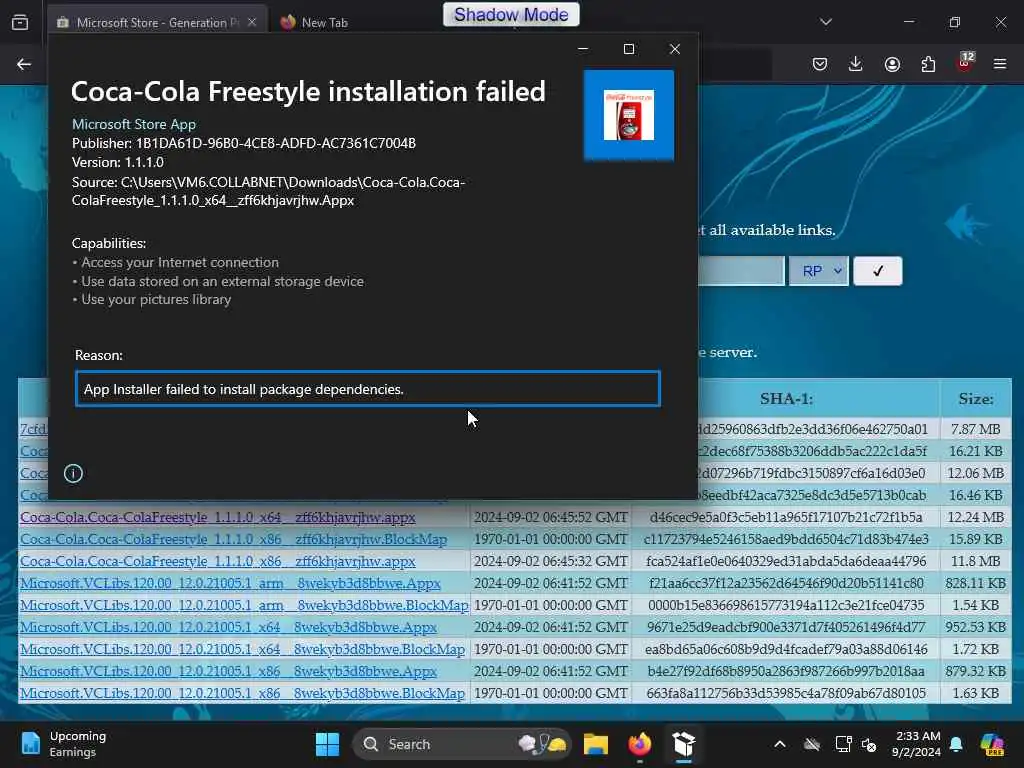1024x768 pixels.
Task: Close the App Installer dialog window
Action: [x=675, y=49]
